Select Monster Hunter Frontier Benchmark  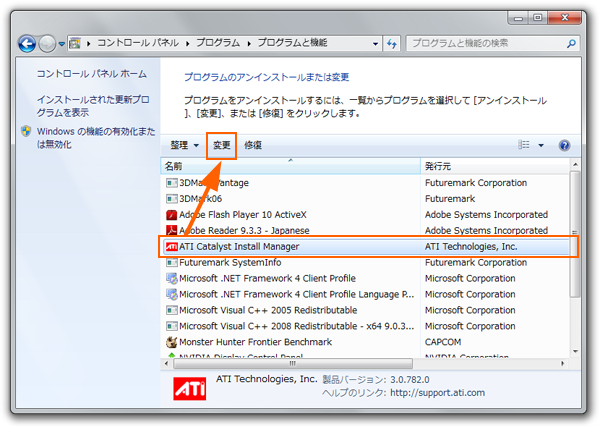pos(365,342)
